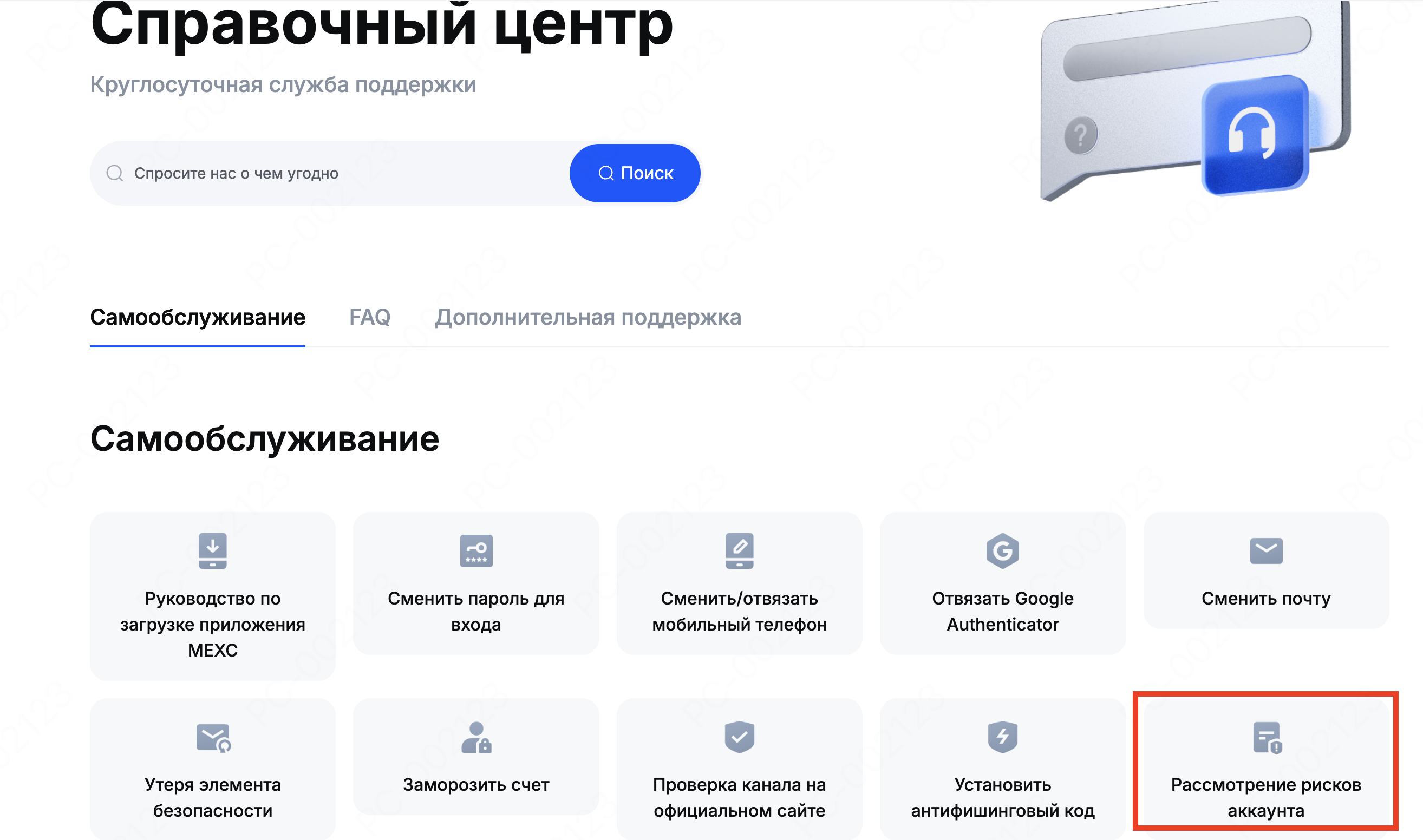Click the password key icon for login password change
The image size is (1423, 840).
(x=476, y=550)
